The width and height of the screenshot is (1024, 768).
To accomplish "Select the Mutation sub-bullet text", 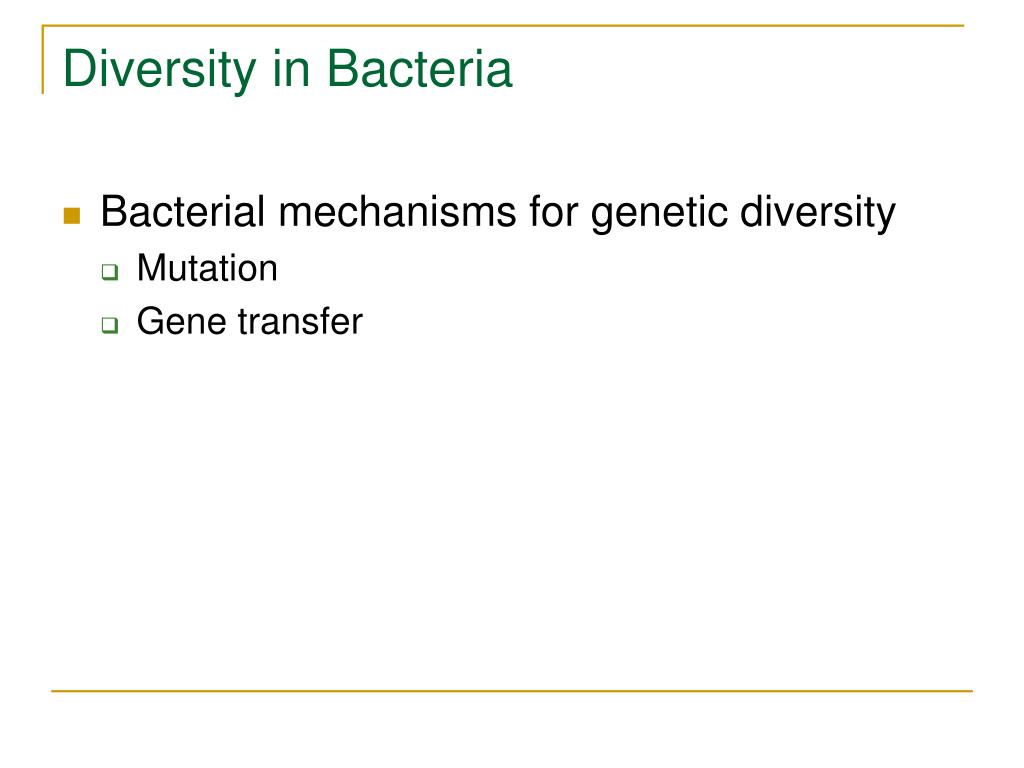I will coord(207,268).
